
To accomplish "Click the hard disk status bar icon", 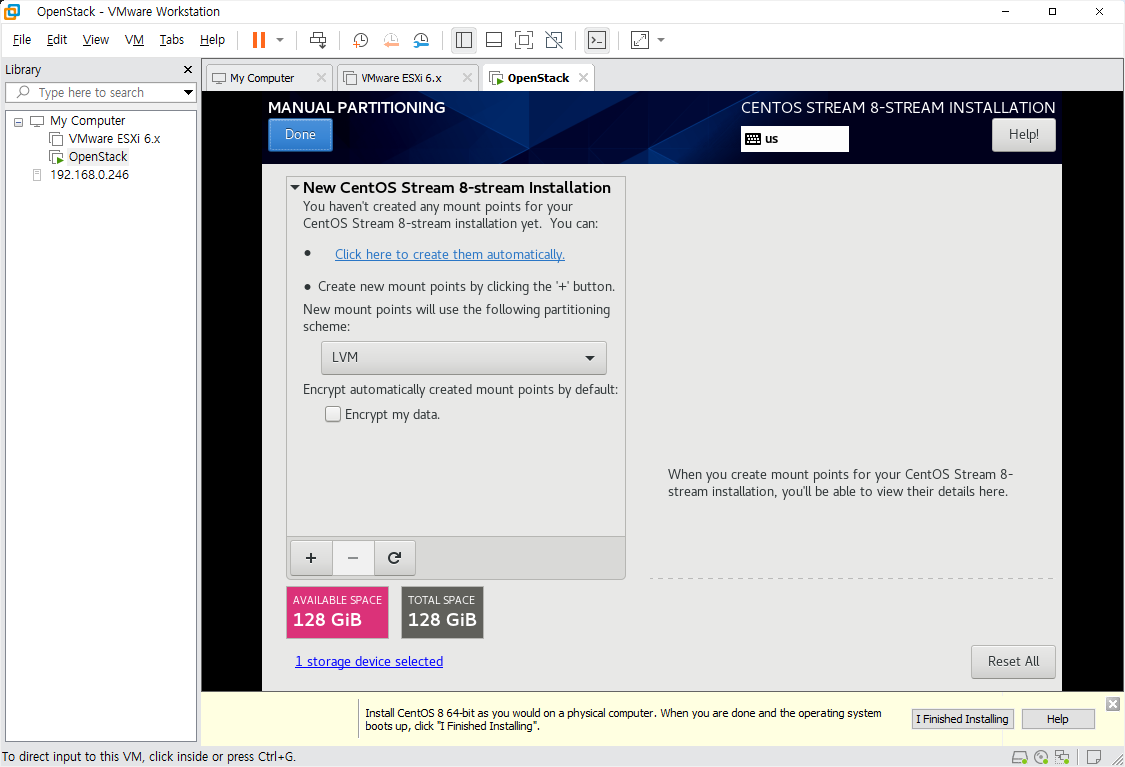I will pos(1019,757).
